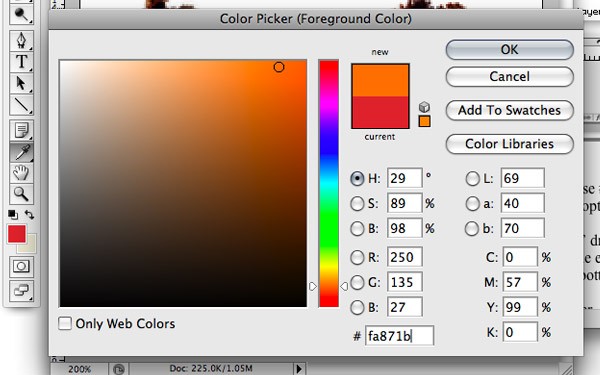Viewport: 600px width, 375px height.
Task: Click the Cancel button
Action: [510, 77]
